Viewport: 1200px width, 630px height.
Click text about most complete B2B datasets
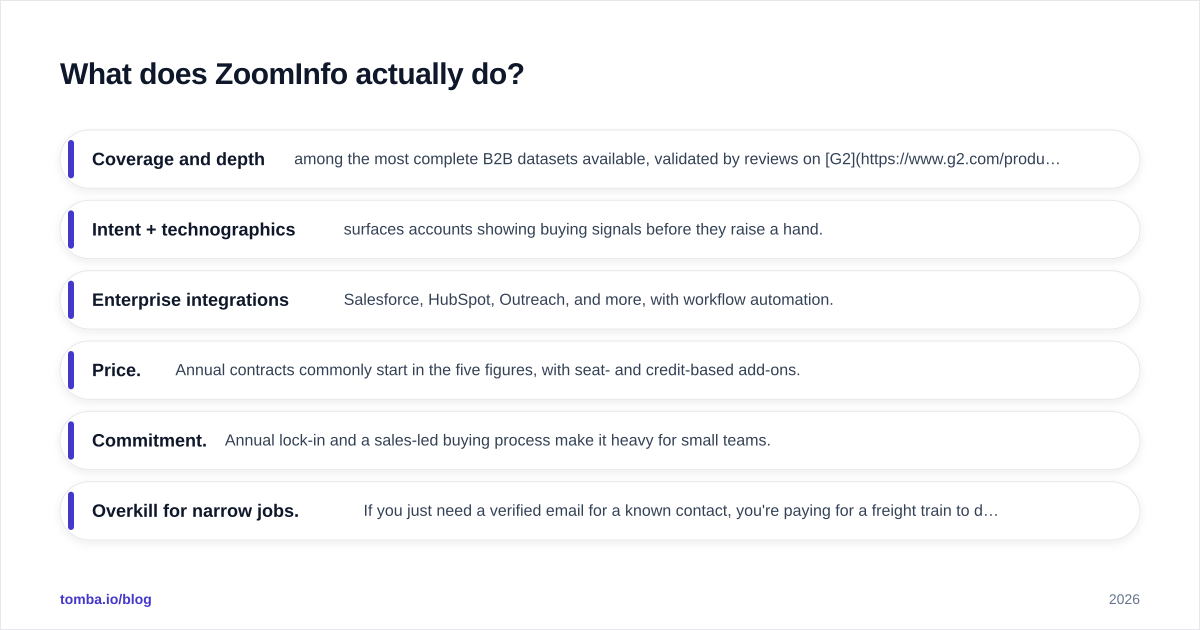point(677,159)
